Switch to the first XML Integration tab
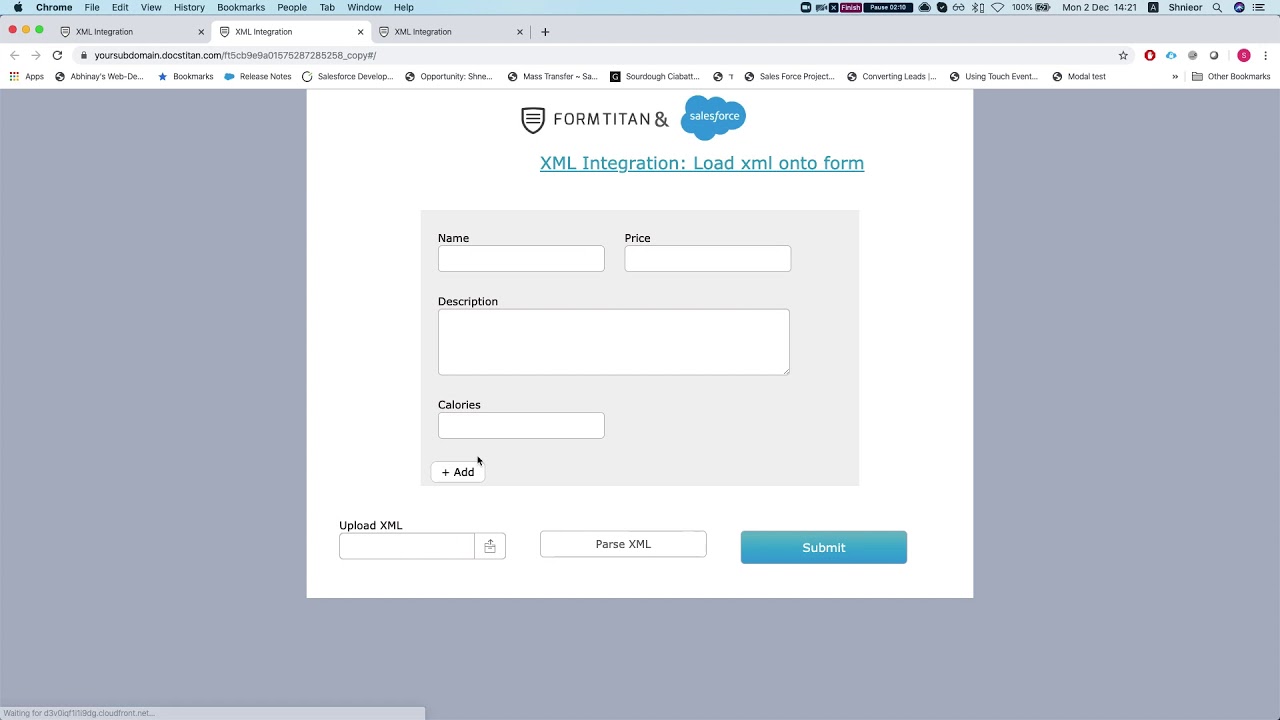1280x720 pixels. point(130,32)
